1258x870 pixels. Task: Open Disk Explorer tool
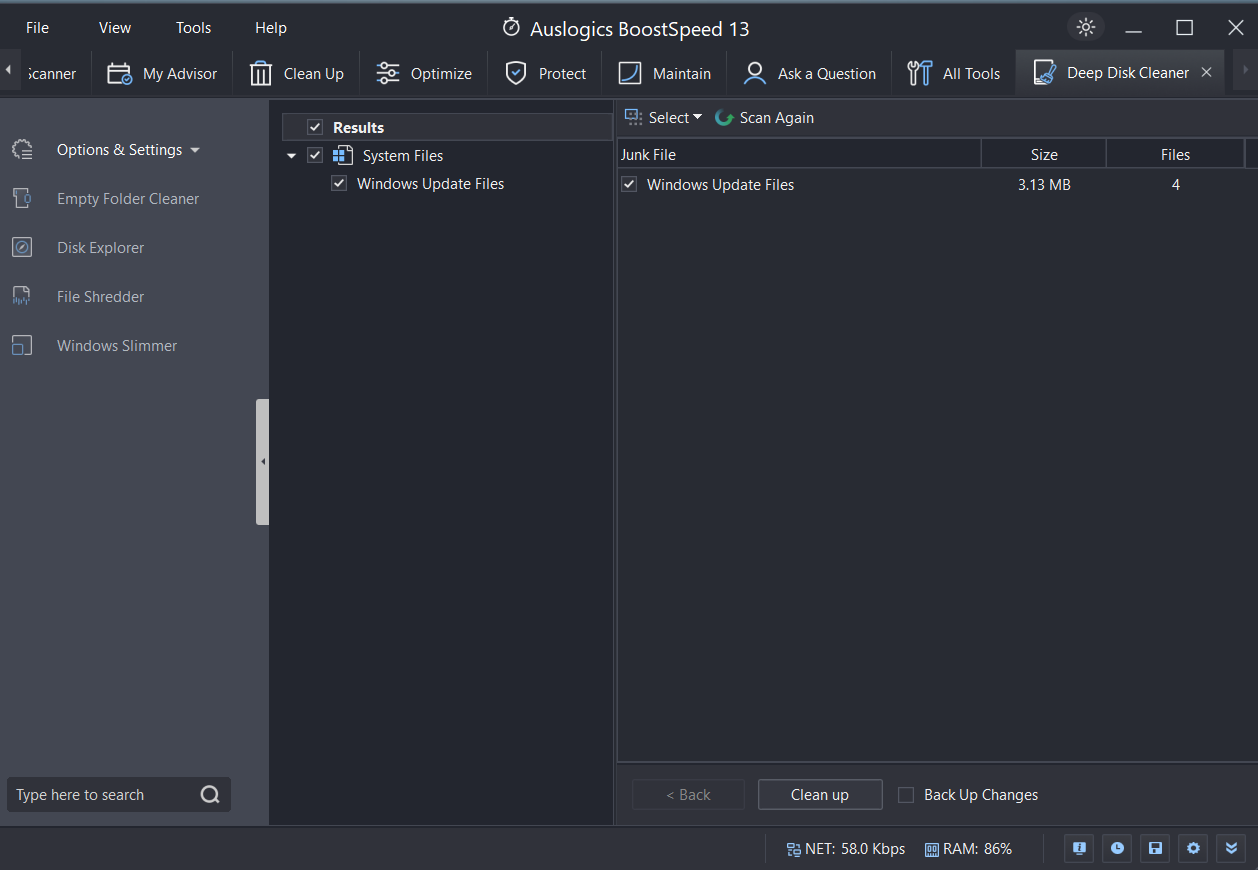coord(100,248)
